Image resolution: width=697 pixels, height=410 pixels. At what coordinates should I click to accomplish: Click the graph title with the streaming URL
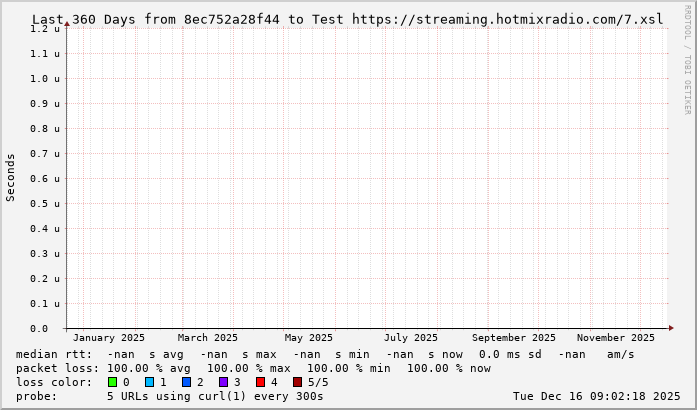(x=347, y=19)
